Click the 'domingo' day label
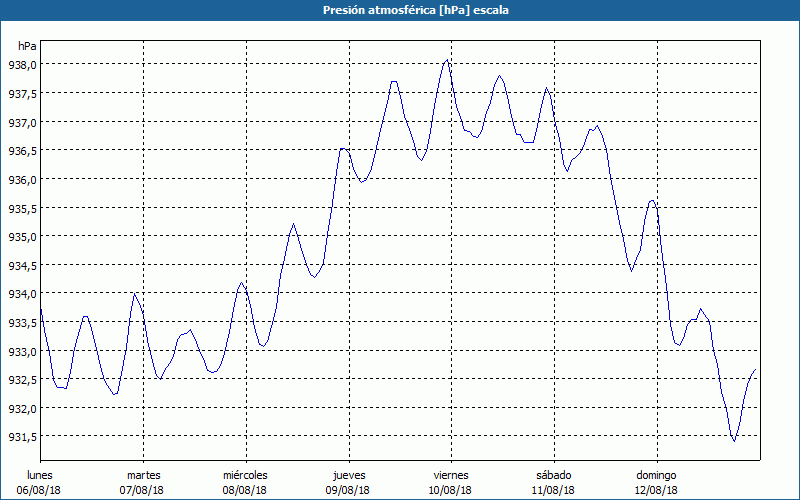Screen dimensions: 800x500 tap(657, 475)
